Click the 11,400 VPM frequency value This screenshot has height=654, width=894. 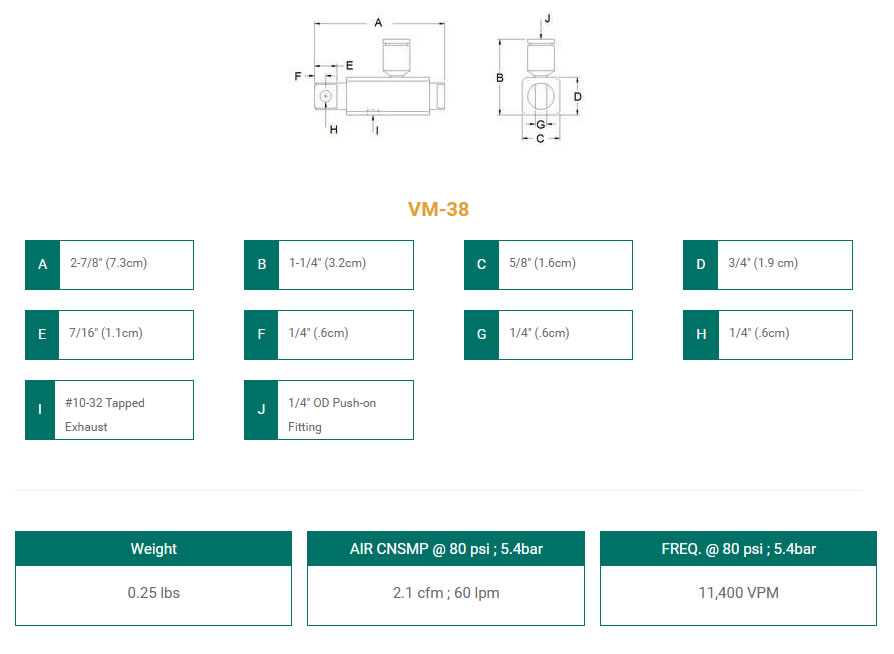738,593
